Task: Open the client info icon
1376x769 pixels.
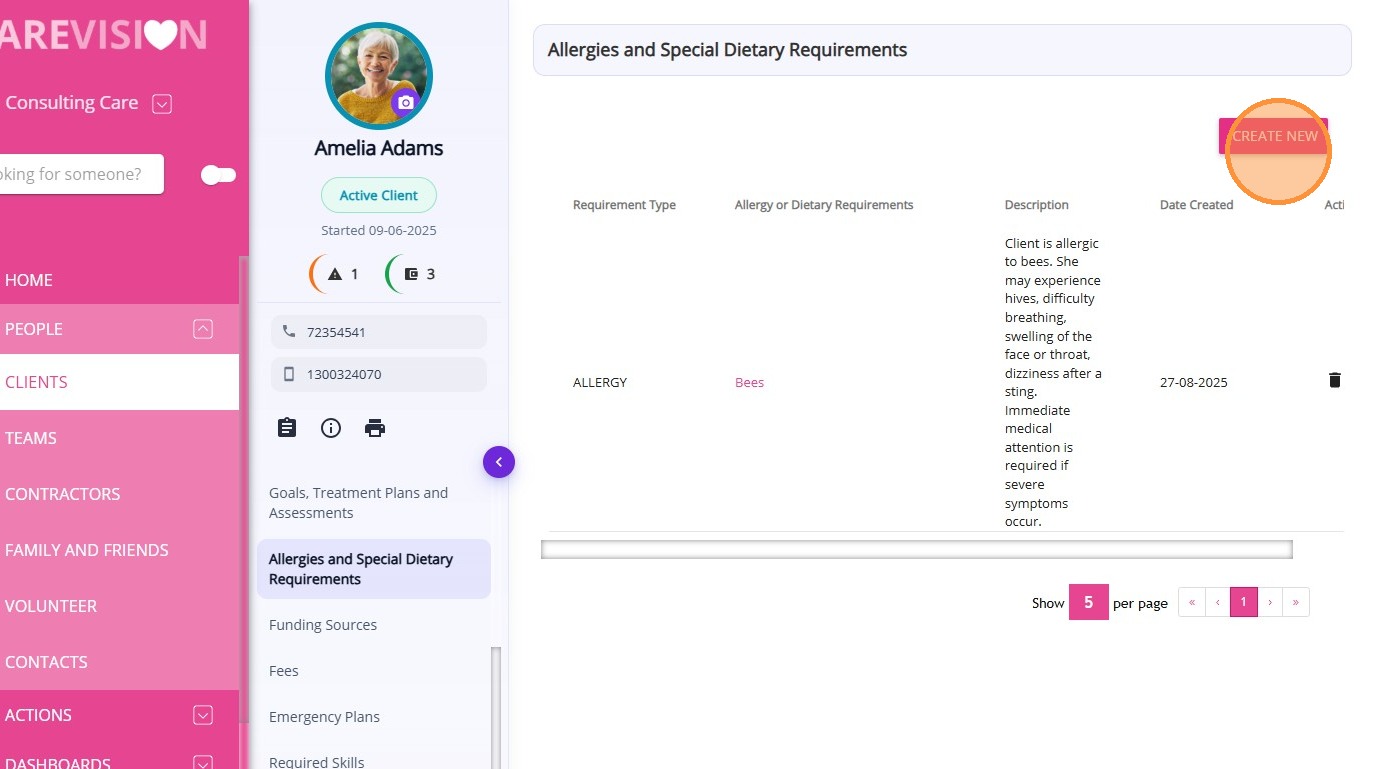Action: (x=331, y=428)
